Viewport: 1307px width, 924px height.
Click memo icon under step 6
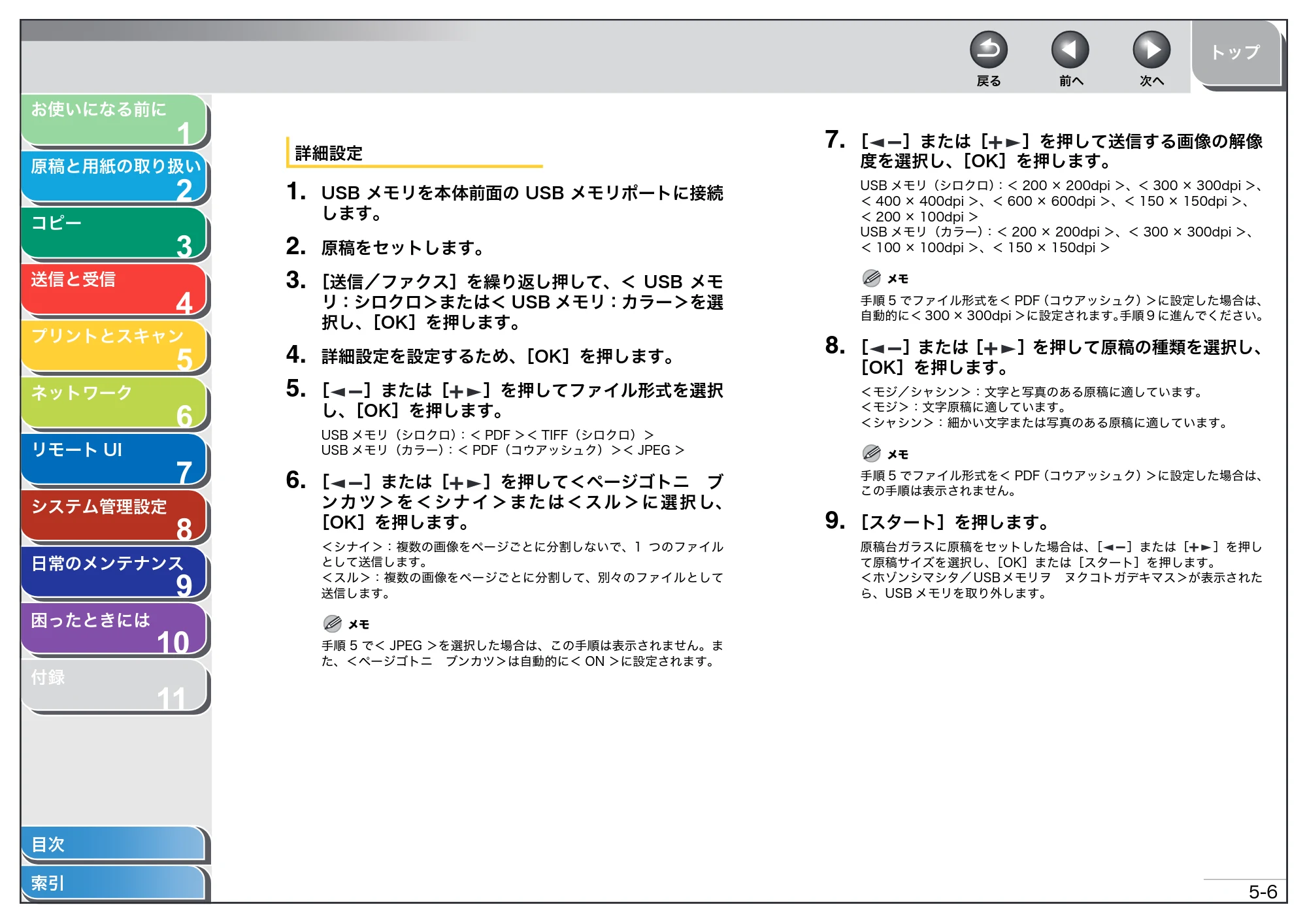pyautogui.click(x=333, y=624)
